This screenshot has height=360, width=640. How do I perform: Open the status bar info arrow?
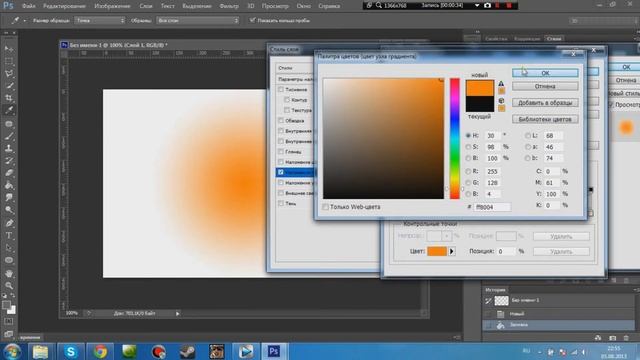[178, 313]
